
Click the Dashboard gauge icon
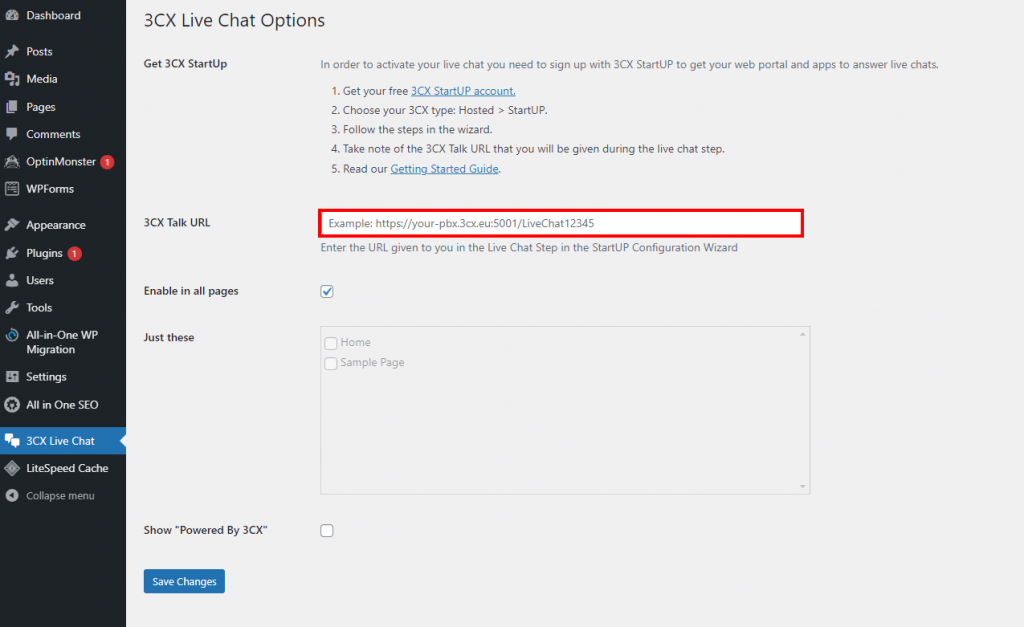[12, 16]
